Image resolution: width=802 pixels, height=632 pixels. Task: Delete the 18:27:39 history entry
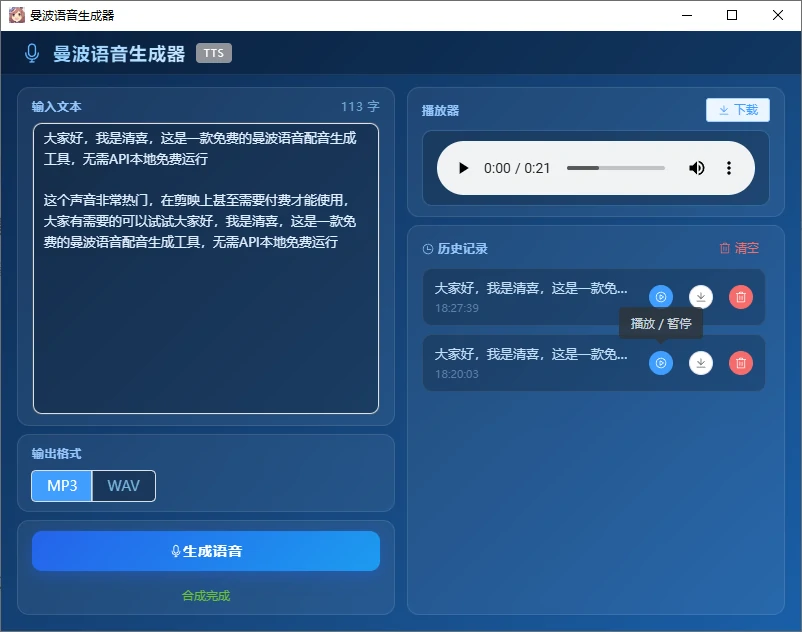point(740,297)
